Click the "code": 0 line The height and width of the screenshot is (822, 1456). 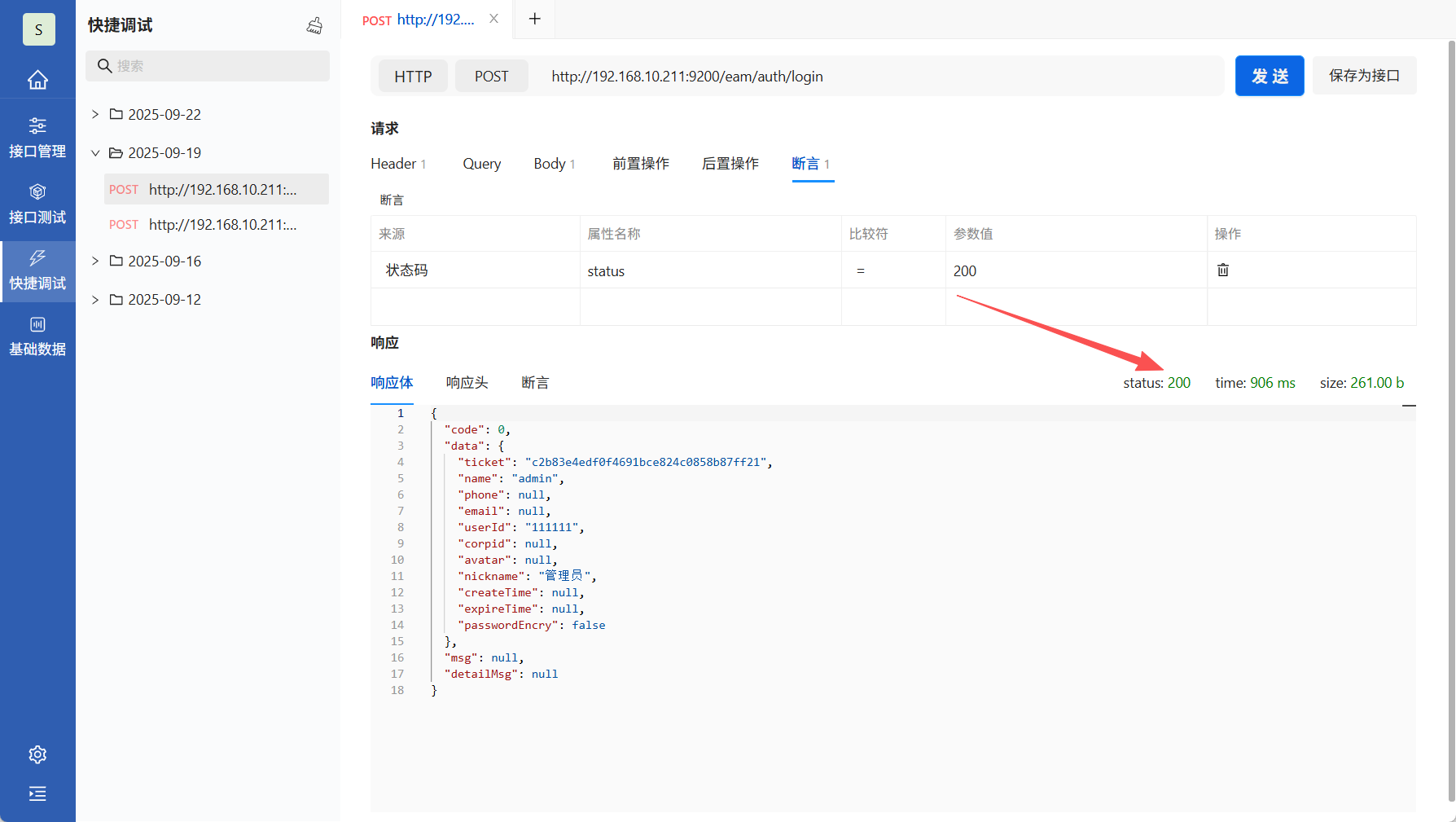click(x=477, y=430)
